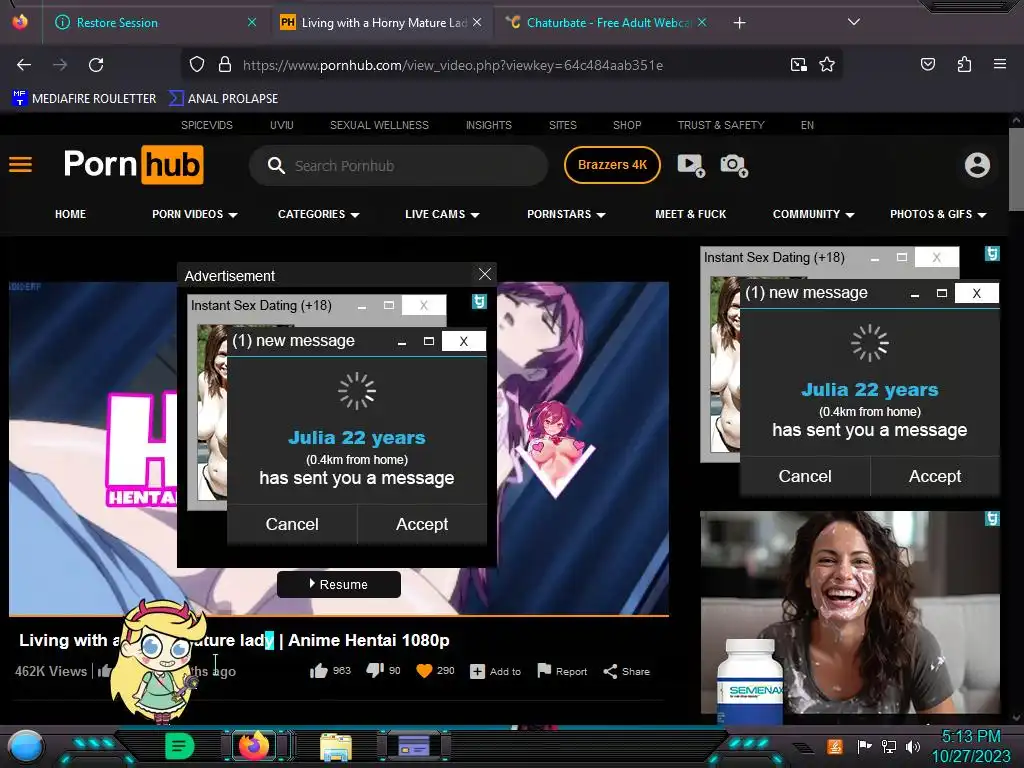Image resolution: width=1024 pixels, height=768 pixels.
Task: Open Firefox from the taskbar
Action: coord(254,746)
